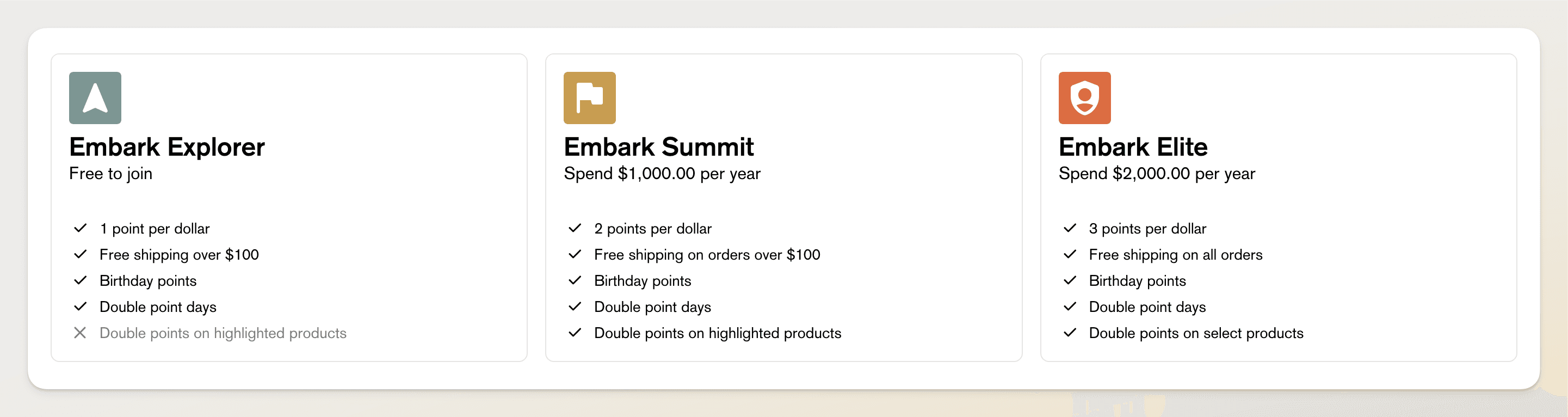
Task: Click the Embark Explorer arrow icon
Action: click(95, 98)
